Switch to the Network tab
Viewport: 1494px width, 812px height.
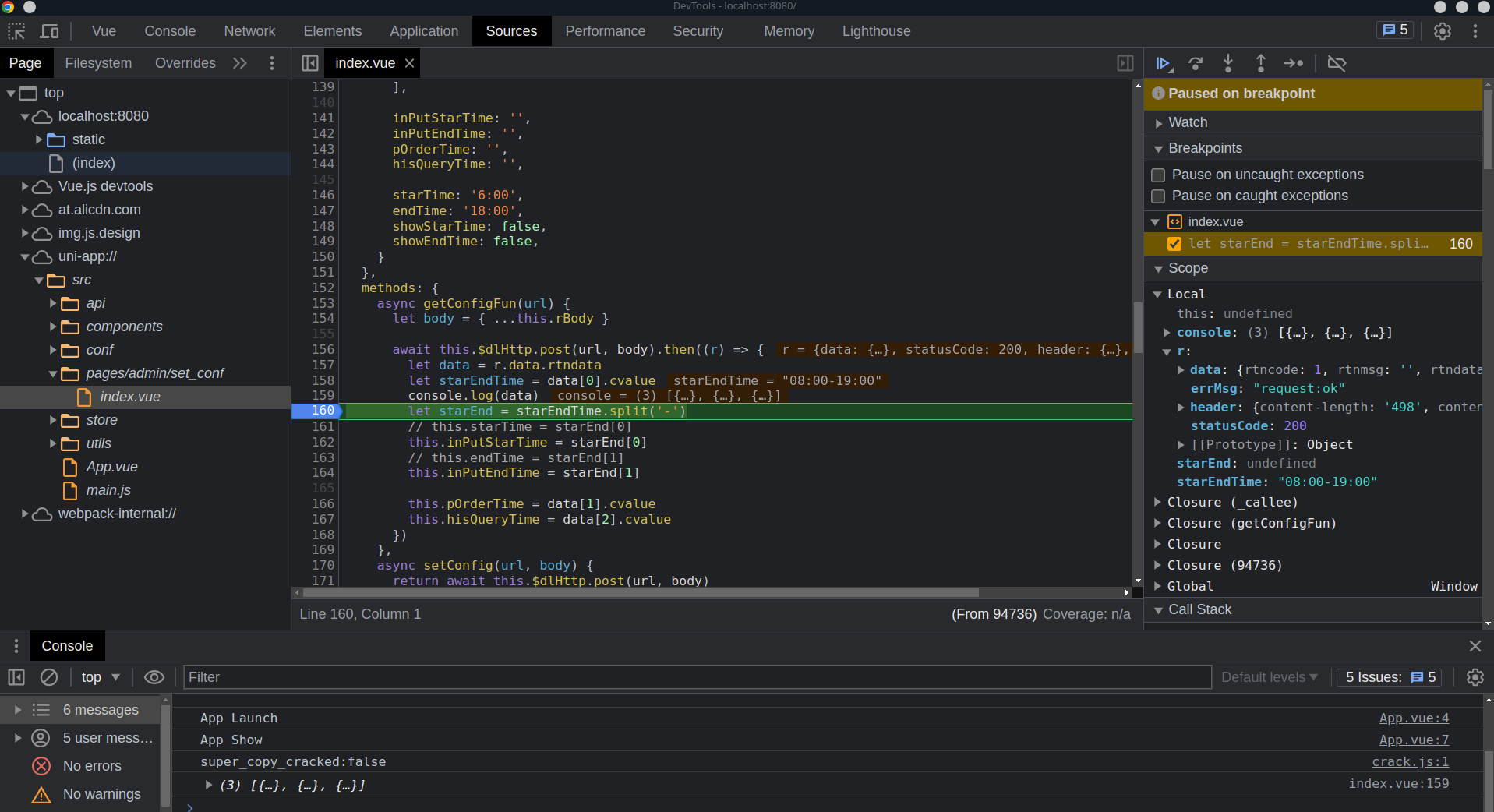[249, 31]
